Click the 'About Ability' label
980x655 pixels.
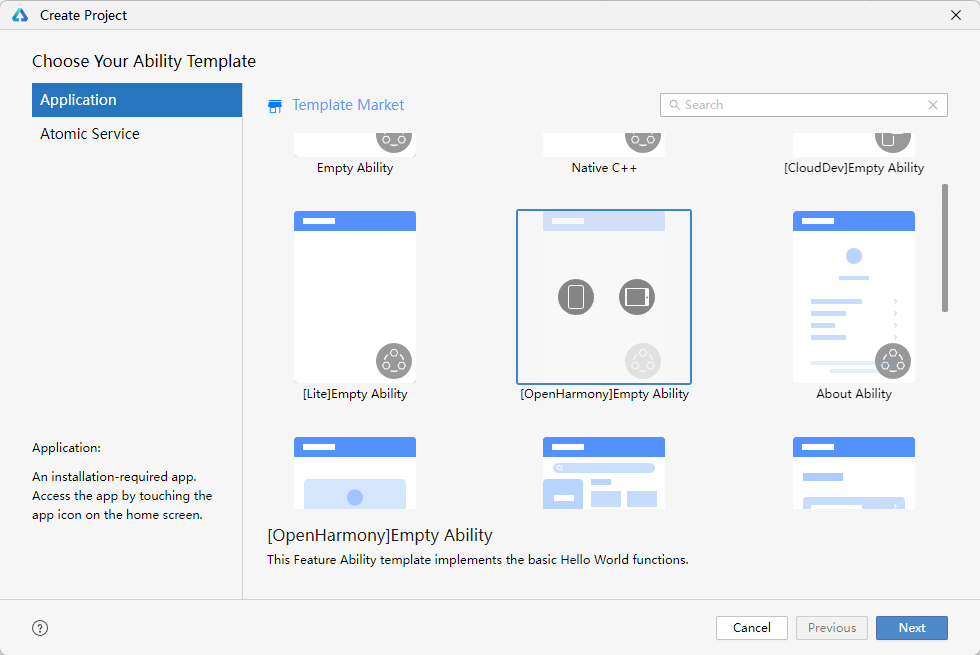854,394
